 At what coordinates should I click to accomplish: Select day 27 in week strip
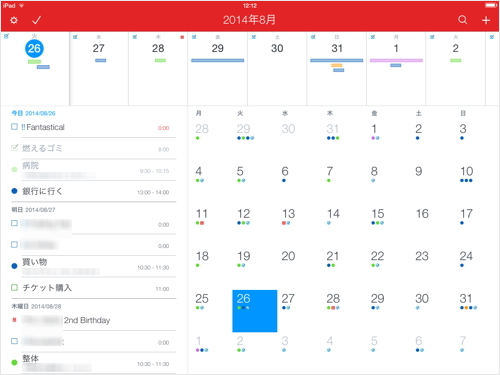coord(99,48)
